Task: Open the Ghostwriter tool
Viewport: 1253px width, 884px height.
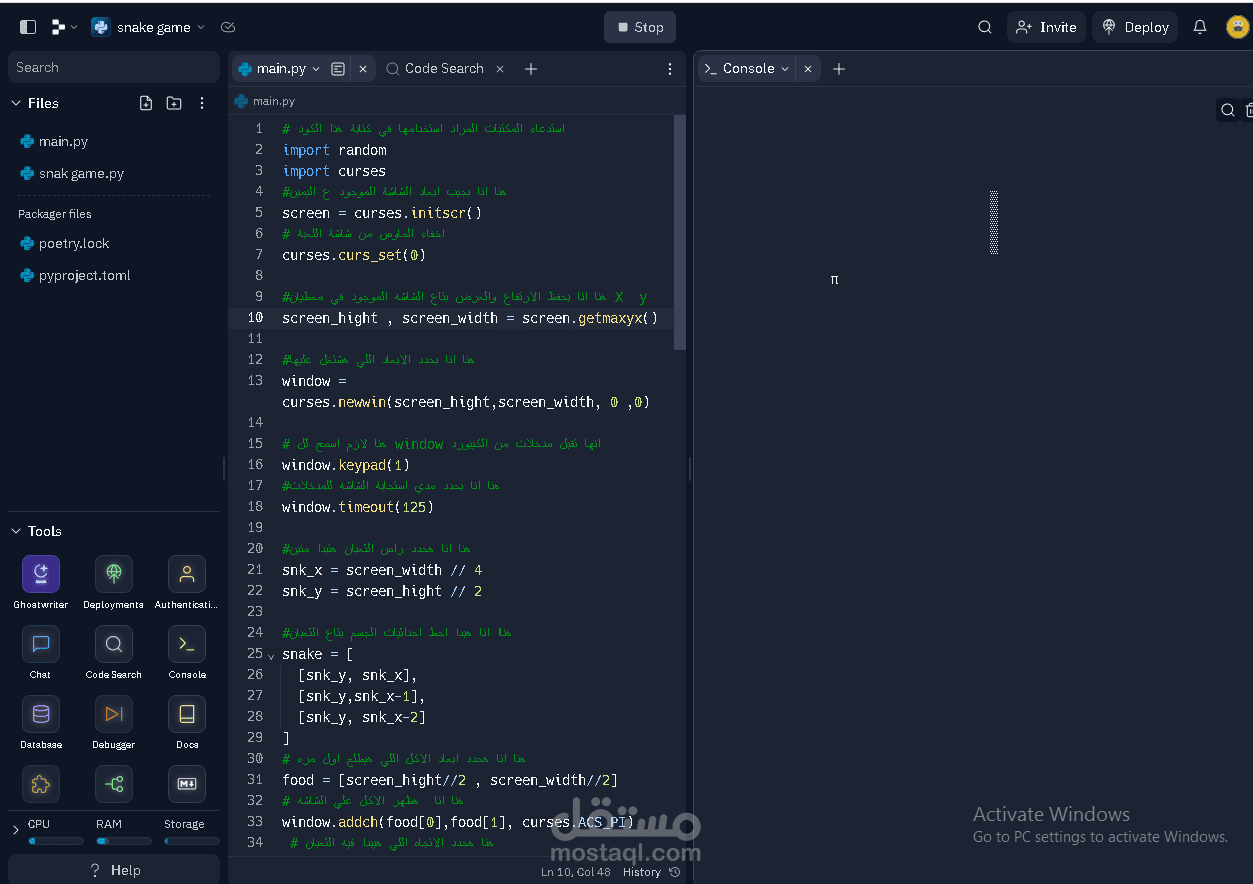Action: tap(41, 574)
